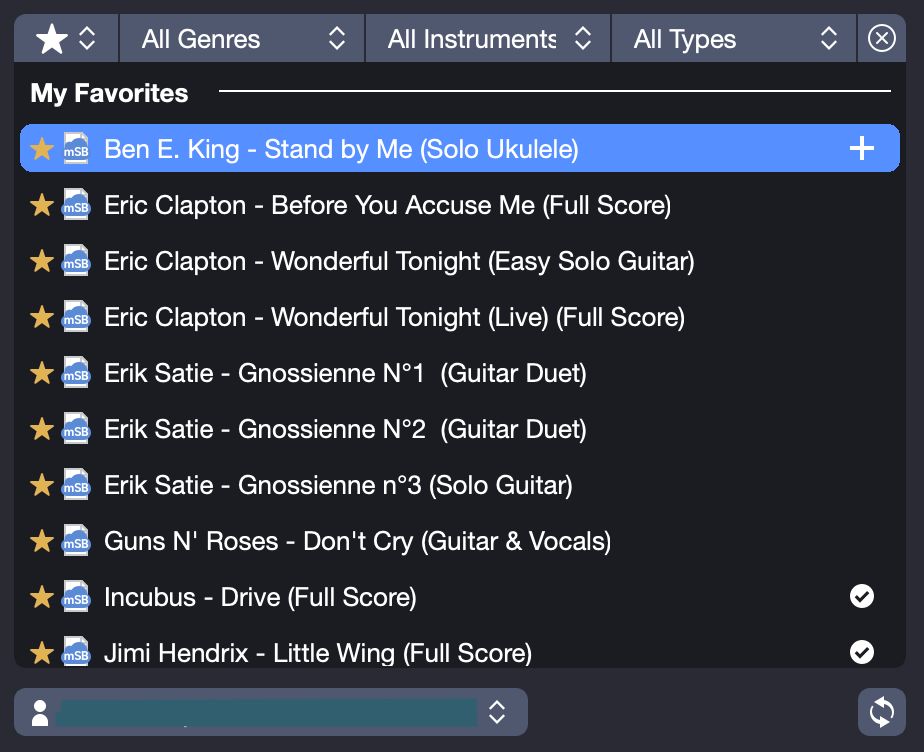Click mSB file icon for Before You Accuse Me
The width and height of the screenshot is (924, 752).
tap(76, 205)
